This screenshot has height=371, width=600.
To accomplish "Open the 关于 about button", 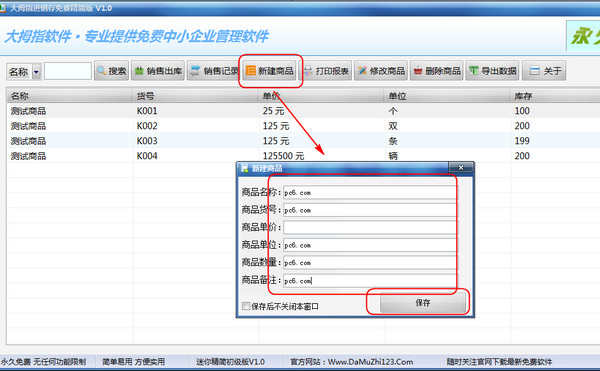I will pyautogui.click(x=544, y=71).
